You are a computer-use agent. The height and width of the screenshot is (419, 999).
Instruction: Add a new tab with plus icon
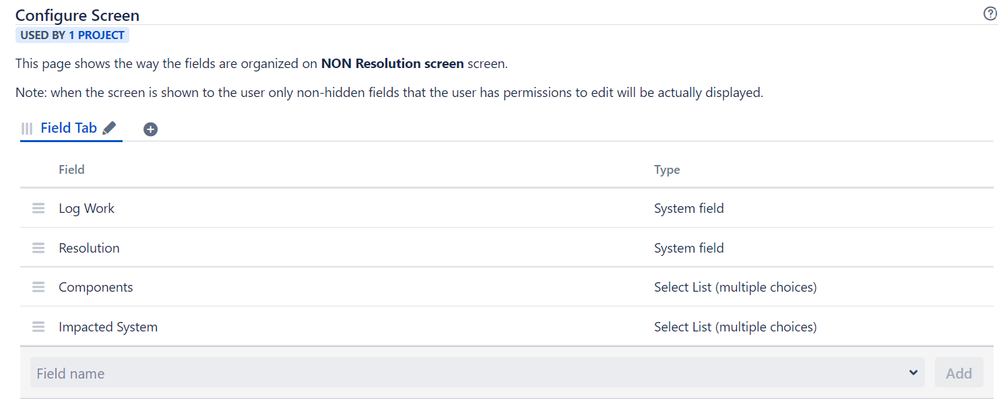tap(150, 129)
